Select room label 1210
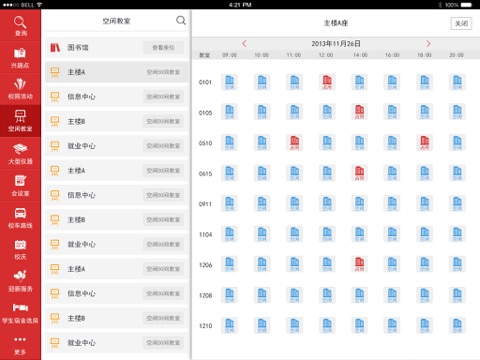The image size is (480, 360). (x=205, y=326)
